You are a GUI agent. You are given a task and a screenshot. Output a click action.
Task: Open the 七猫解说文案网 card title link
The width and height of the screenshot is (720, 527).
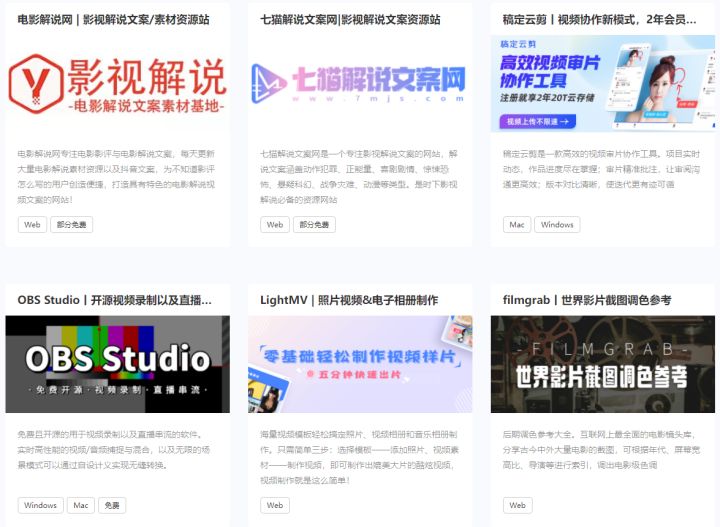(x=350, y=20)
